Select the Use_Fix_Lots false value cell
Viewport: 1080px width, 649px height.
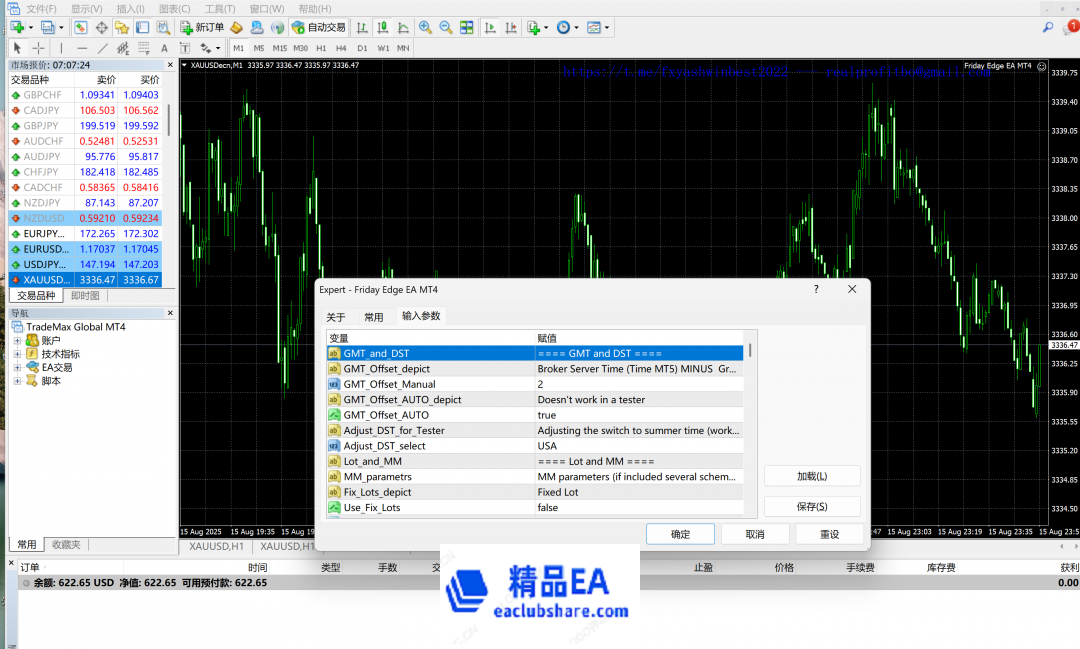(640, 508)
